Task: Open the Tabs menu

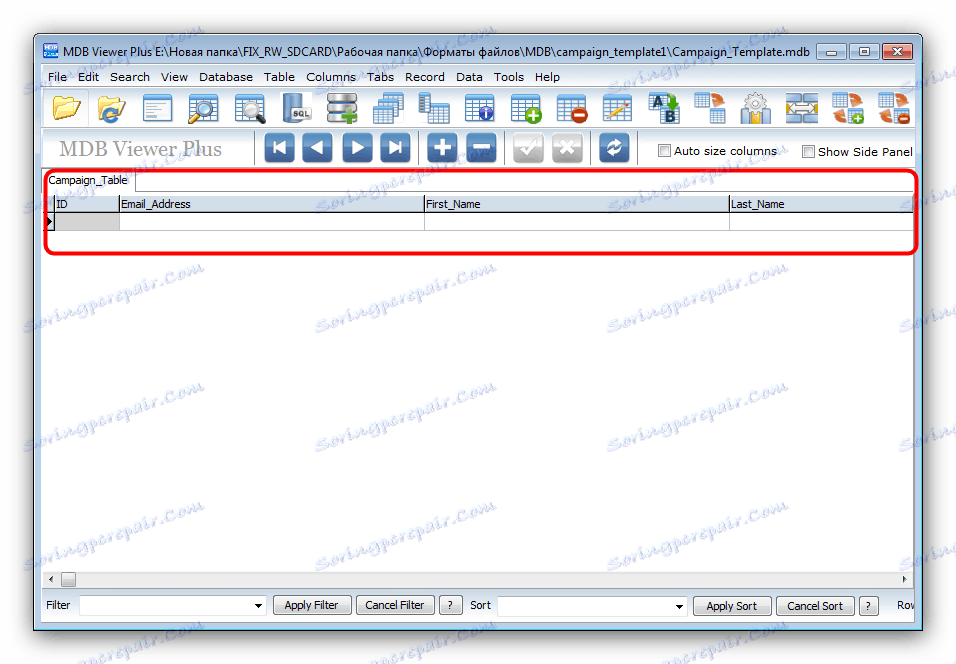Action: 380,77
